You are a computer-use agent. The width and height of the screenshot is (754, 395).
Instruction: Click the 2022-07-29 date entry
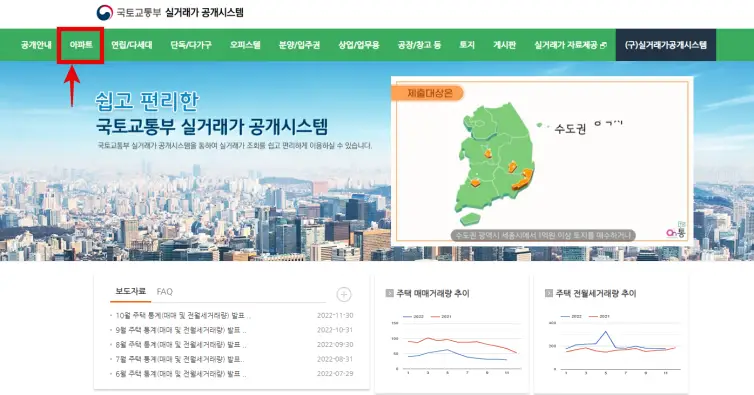(335, 373)
